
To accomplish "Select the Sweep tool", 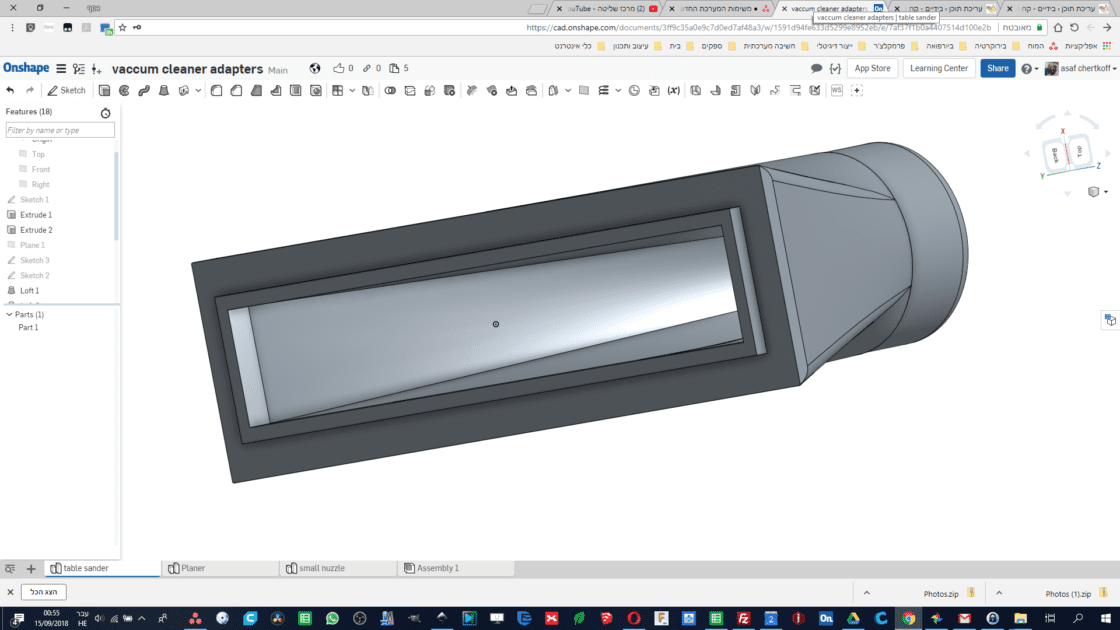I will point(144,91).
